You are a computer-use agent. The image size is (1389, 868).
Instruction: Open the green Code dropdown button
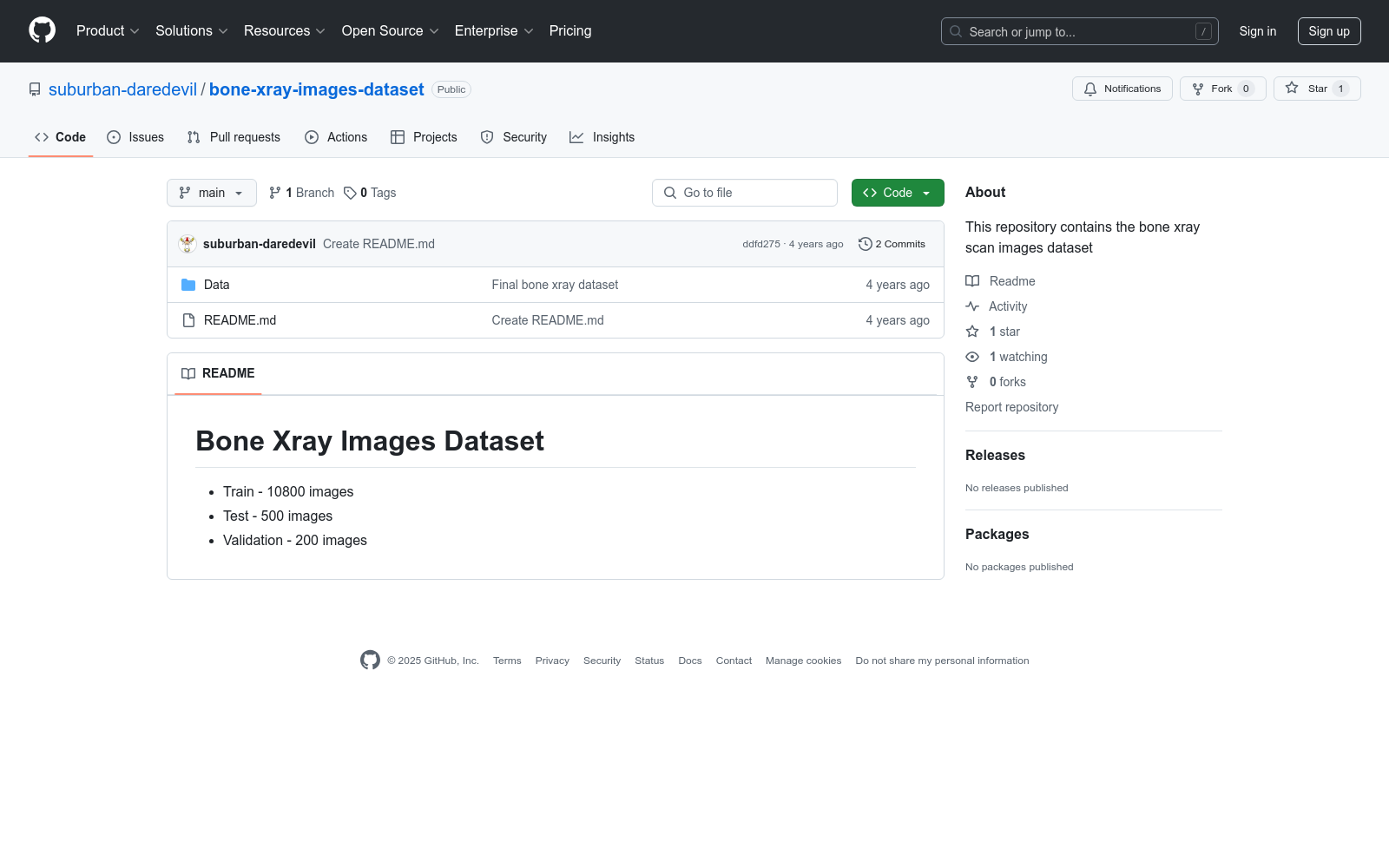(898, 193)
